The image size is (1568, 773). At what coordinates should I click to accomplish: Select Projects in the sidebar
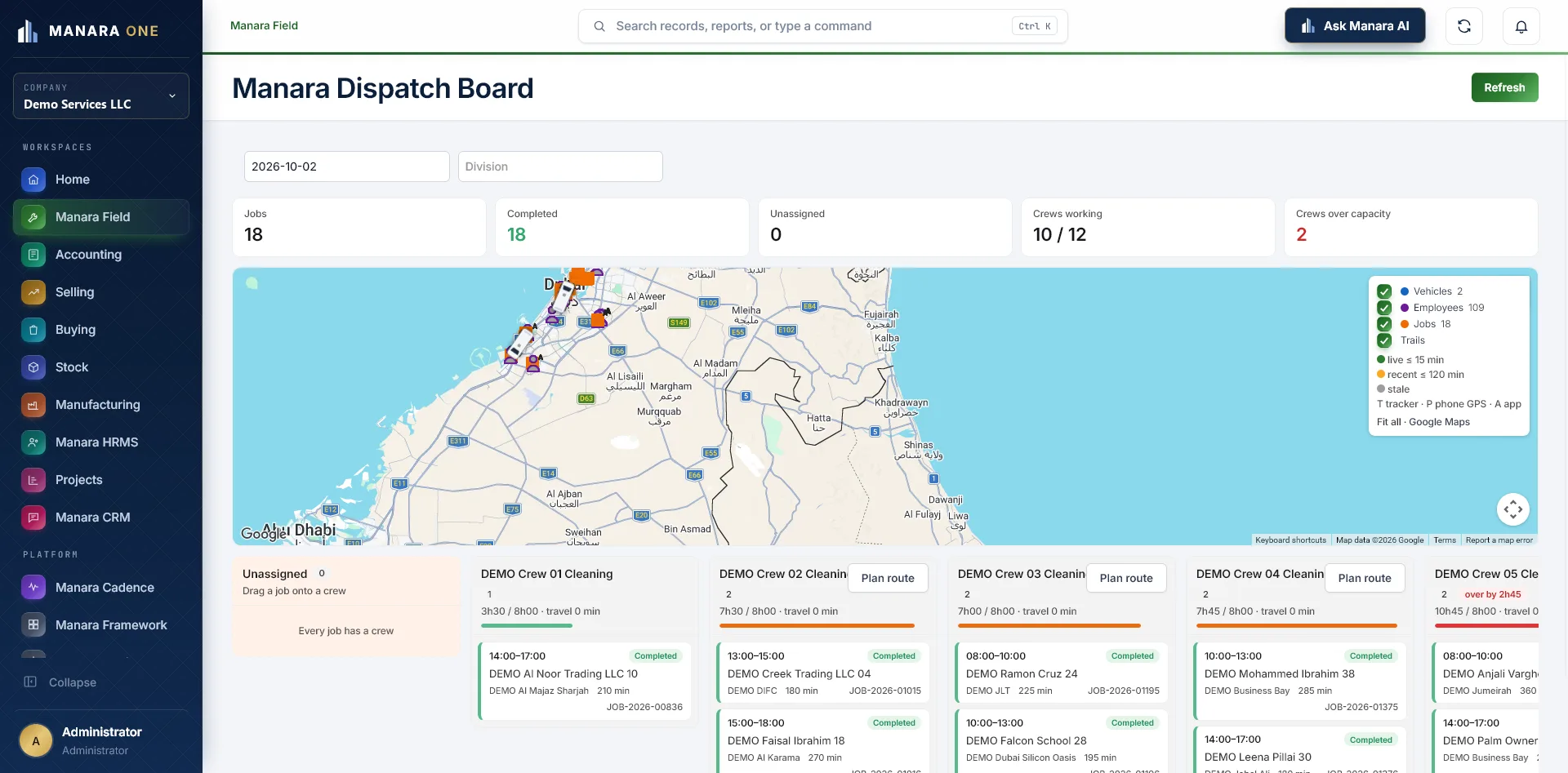(101, 480)
